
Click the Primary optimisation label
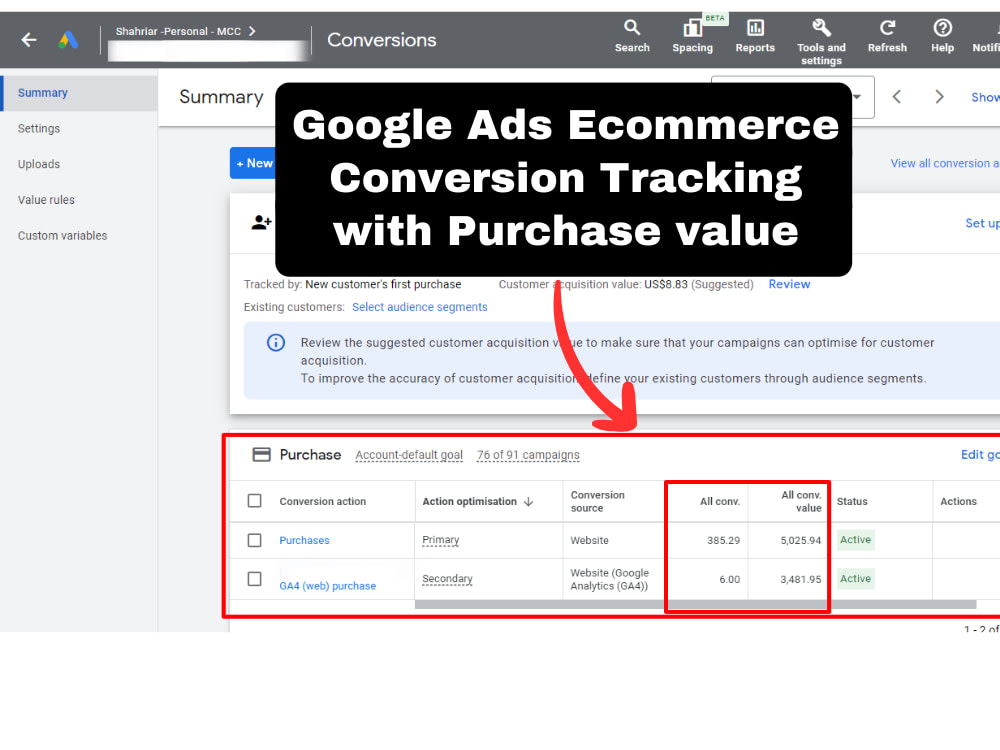coord(441,540)
